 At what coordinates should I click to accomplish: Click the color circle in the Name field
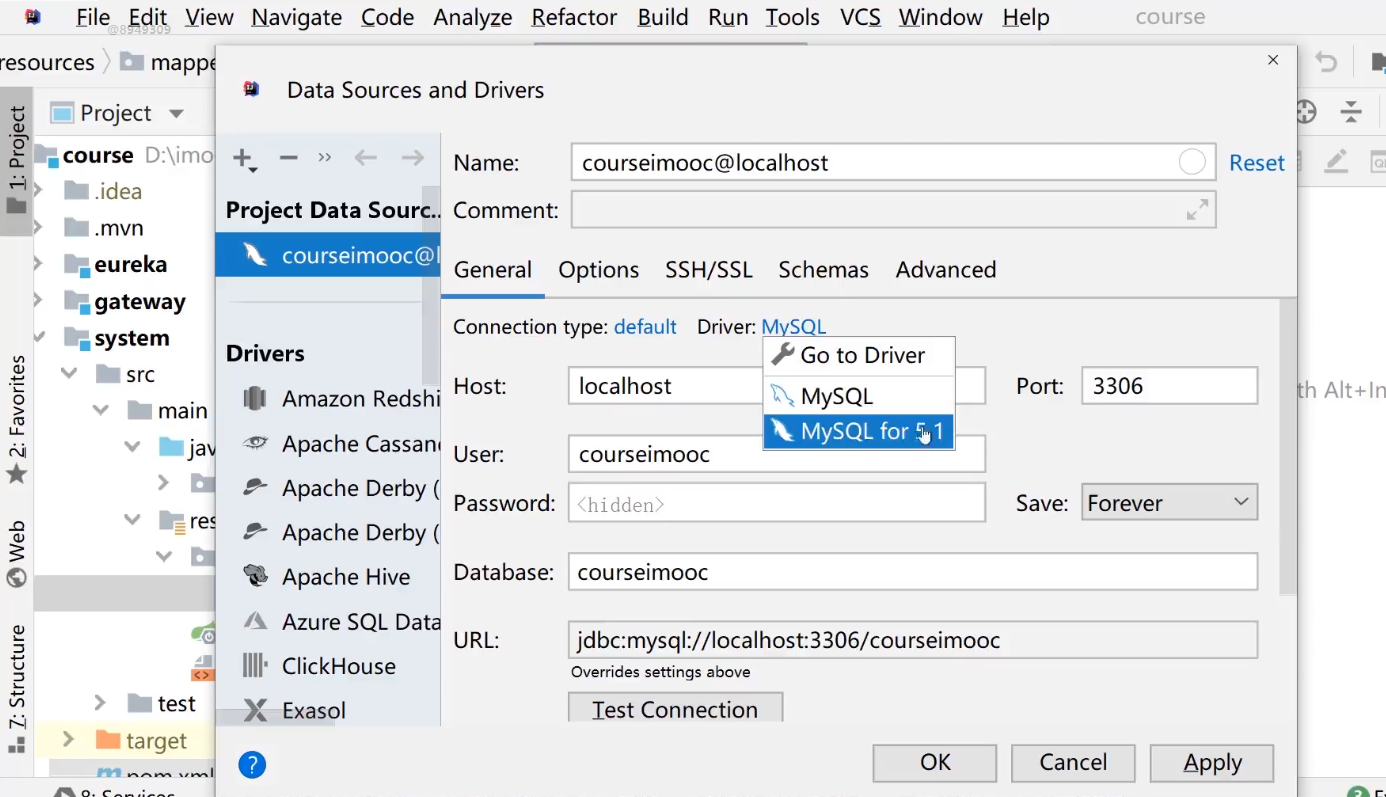[1192, 162]
